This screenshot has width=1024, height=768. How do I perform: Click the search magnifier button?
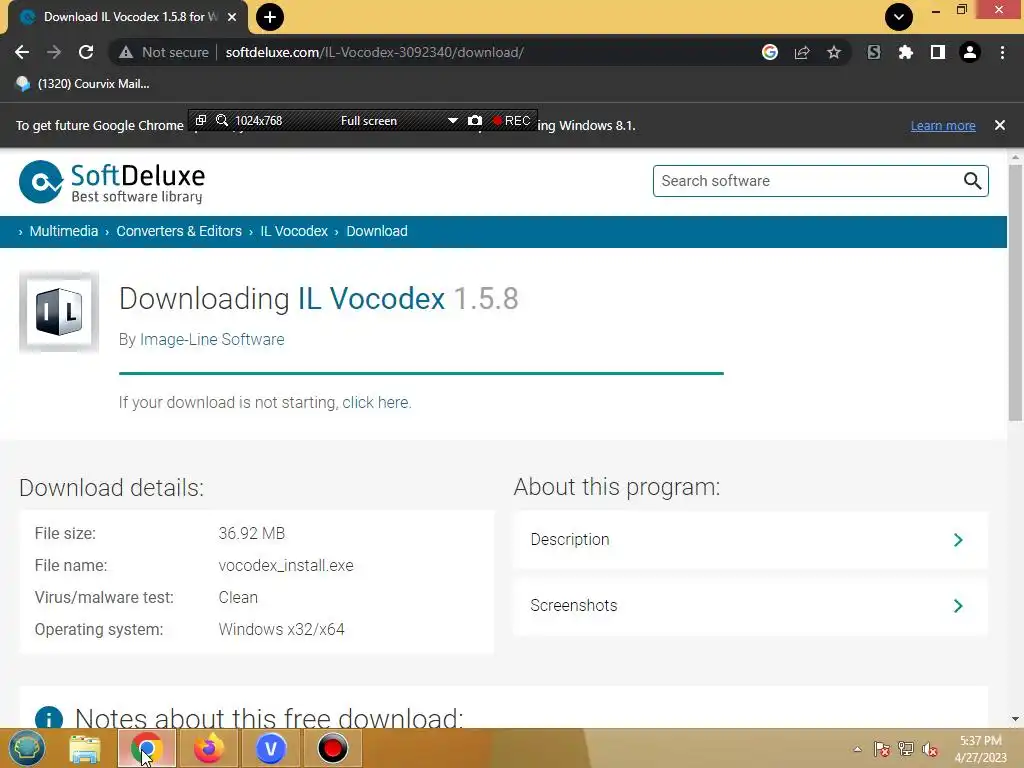pyautogui.click(x=972, y=181)
